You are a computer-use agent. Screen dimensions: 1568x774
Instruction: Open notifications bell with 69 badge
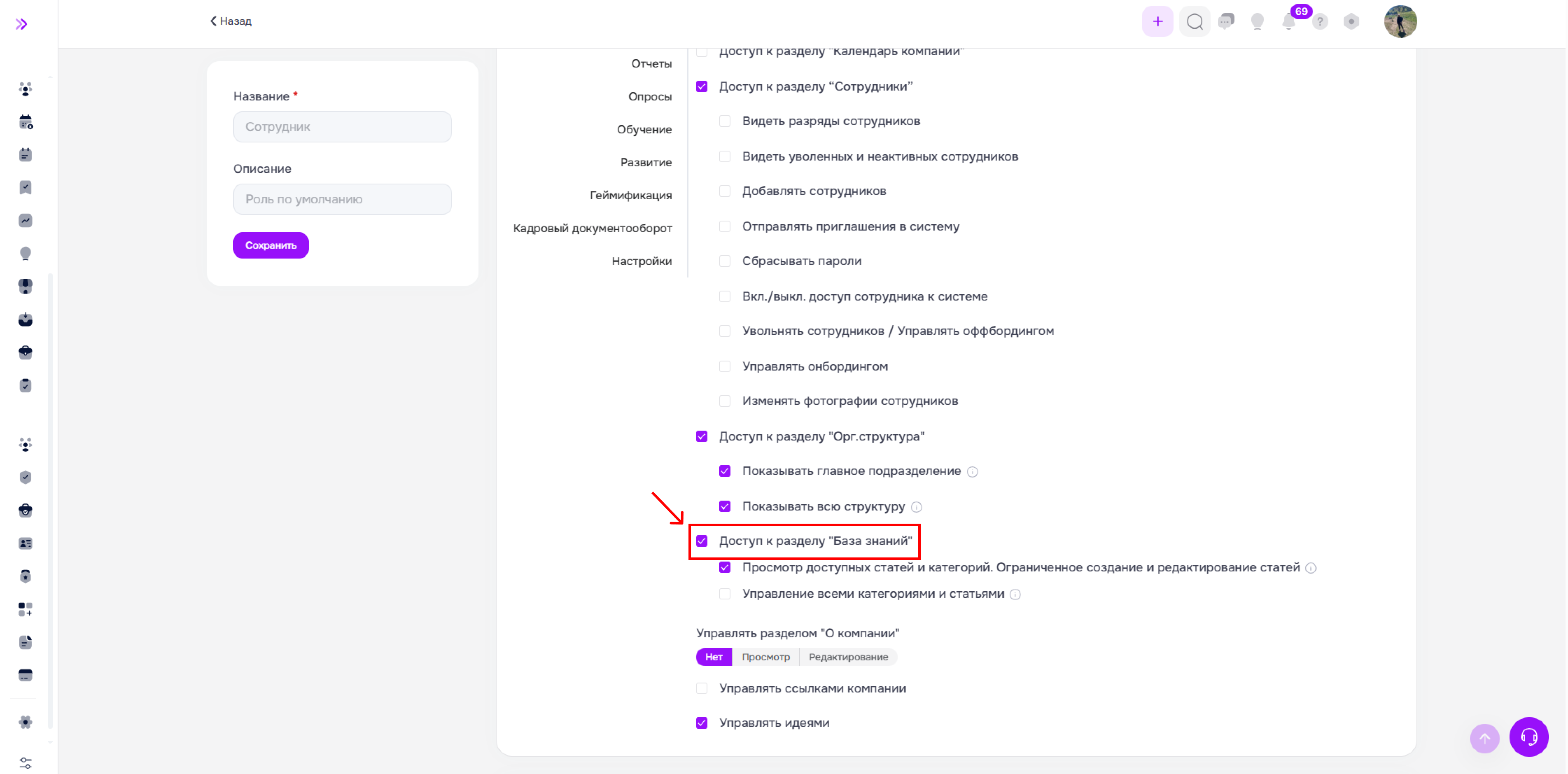point(1288,22)
